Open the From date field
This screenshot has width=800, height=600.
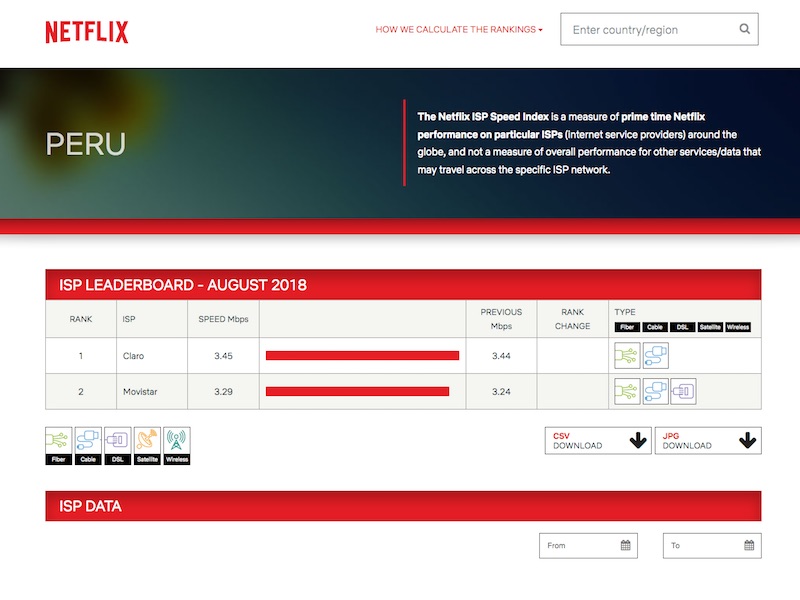click(588, 545)
